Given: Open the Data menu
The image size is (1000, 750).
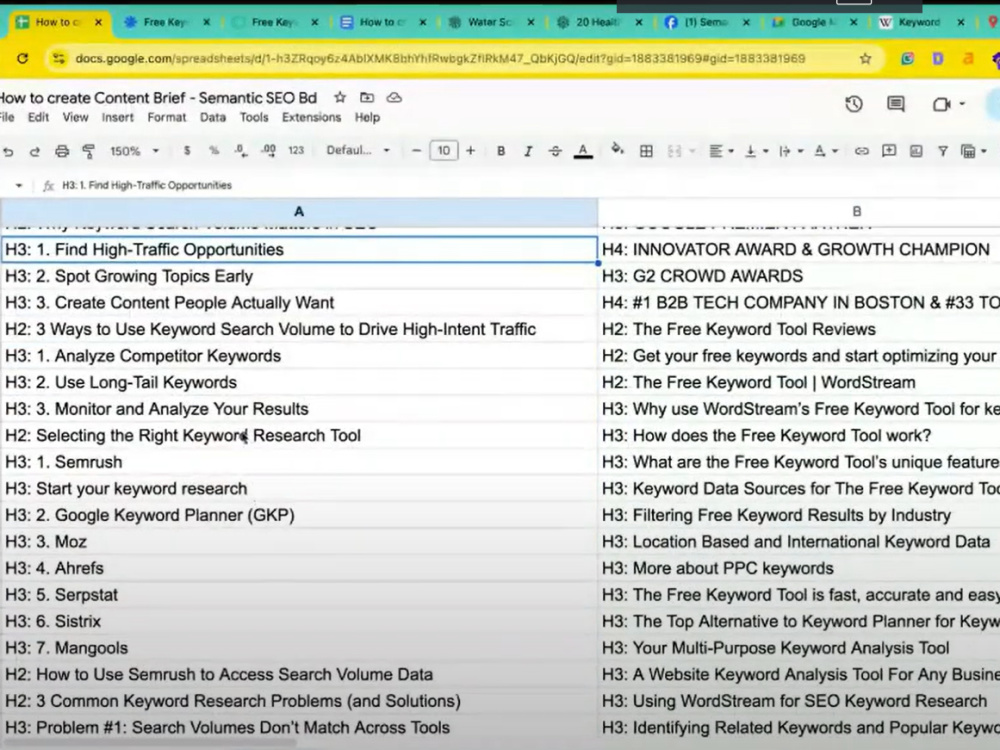Looking at the screenshot, I should coord(213,117).
